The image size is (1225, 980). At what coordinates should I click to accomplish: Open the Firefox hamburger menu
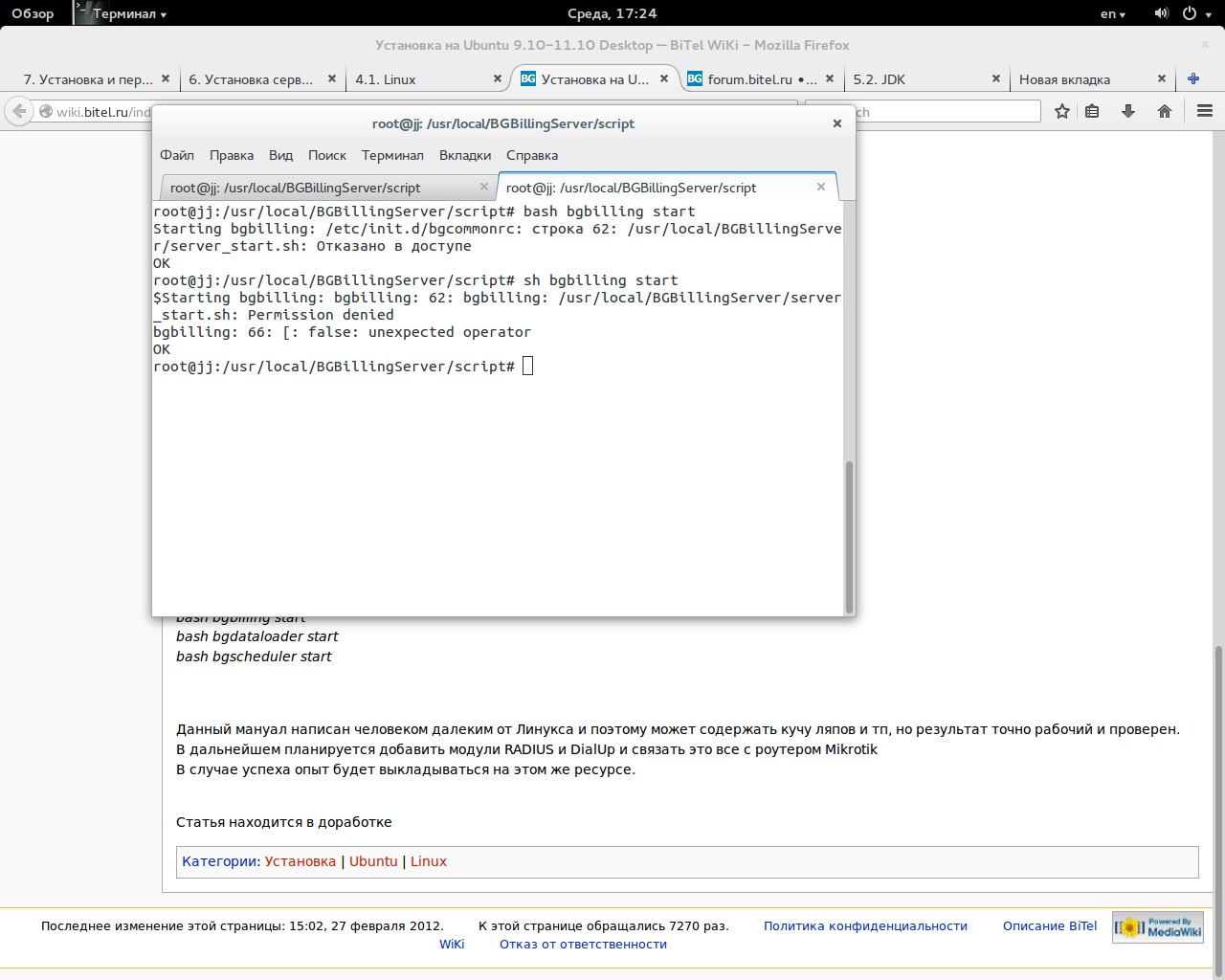[x=1204, y=112]
